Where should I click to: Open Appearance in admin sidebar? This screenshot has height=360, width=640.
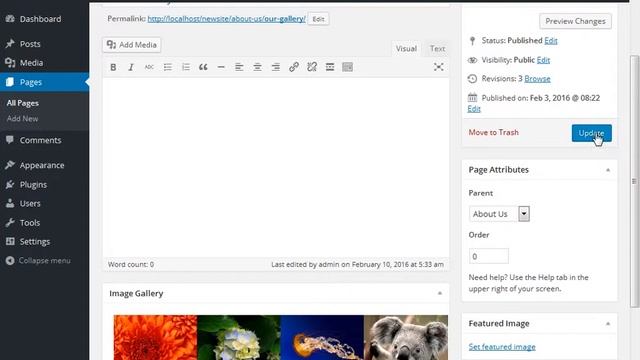tap(44, 165)
